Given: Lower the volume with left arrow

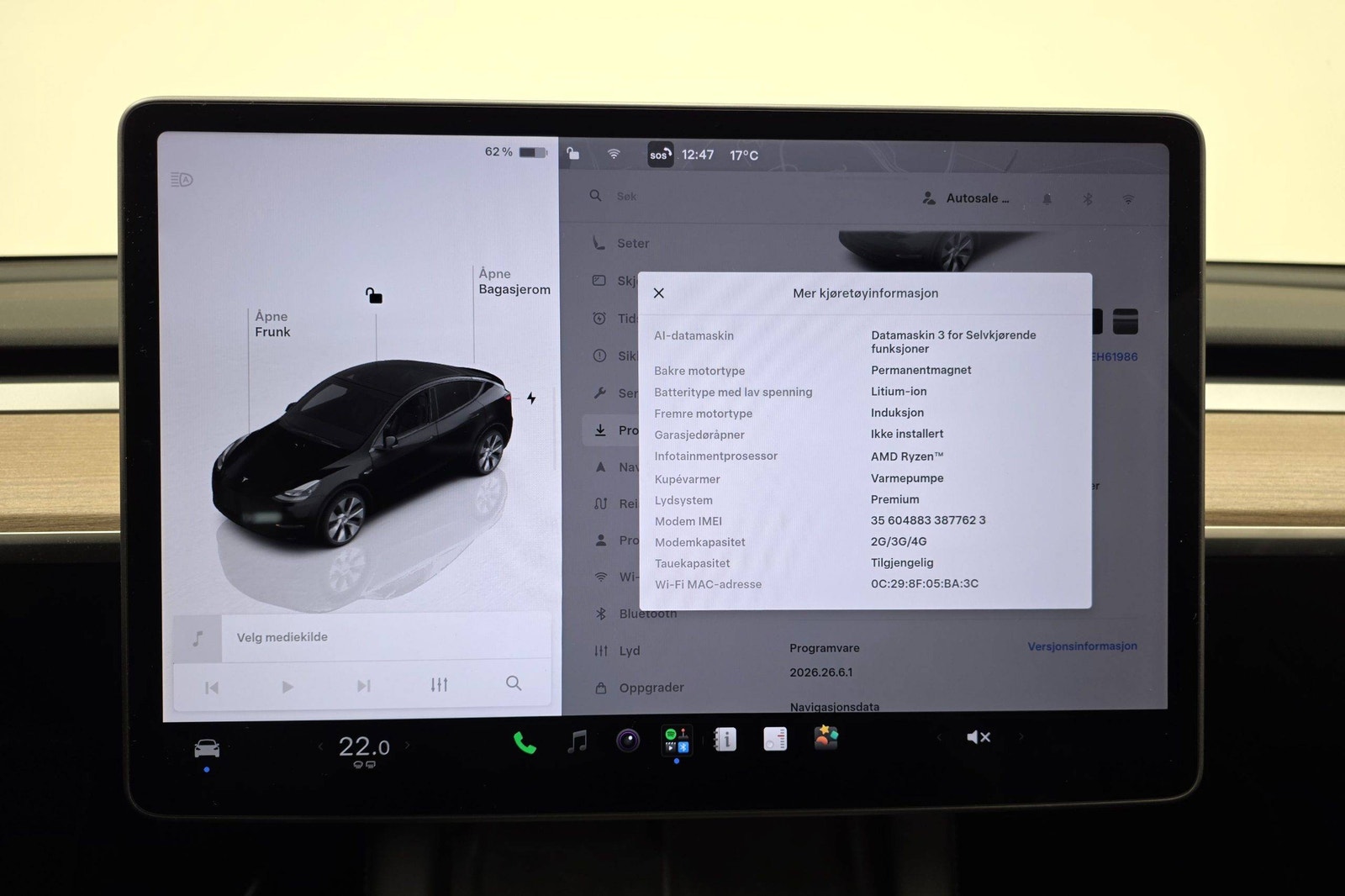Looking at the screenshot, I should 939,737.
